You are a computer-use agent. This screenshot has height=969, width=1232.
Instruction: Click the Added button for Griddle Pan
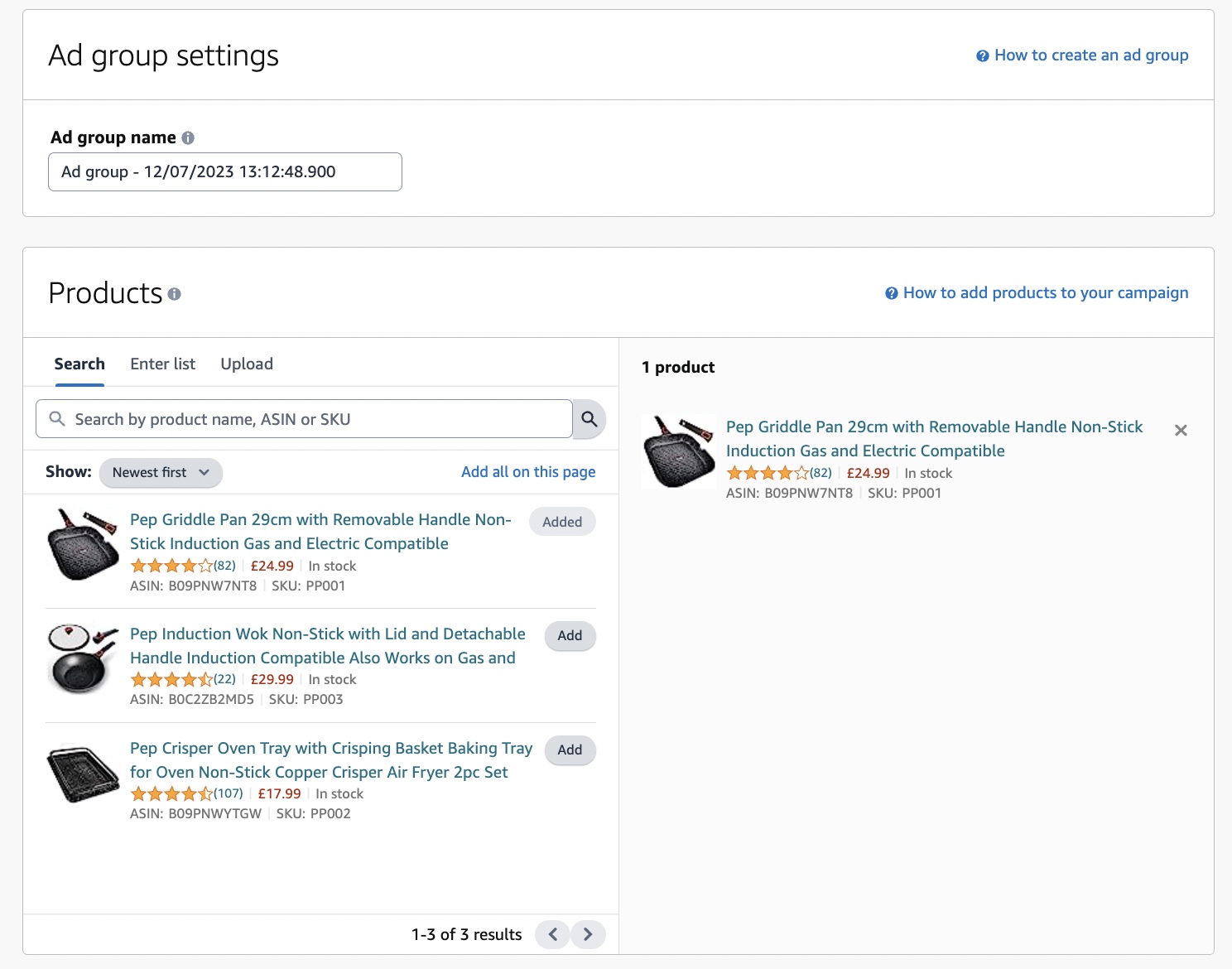562,522
